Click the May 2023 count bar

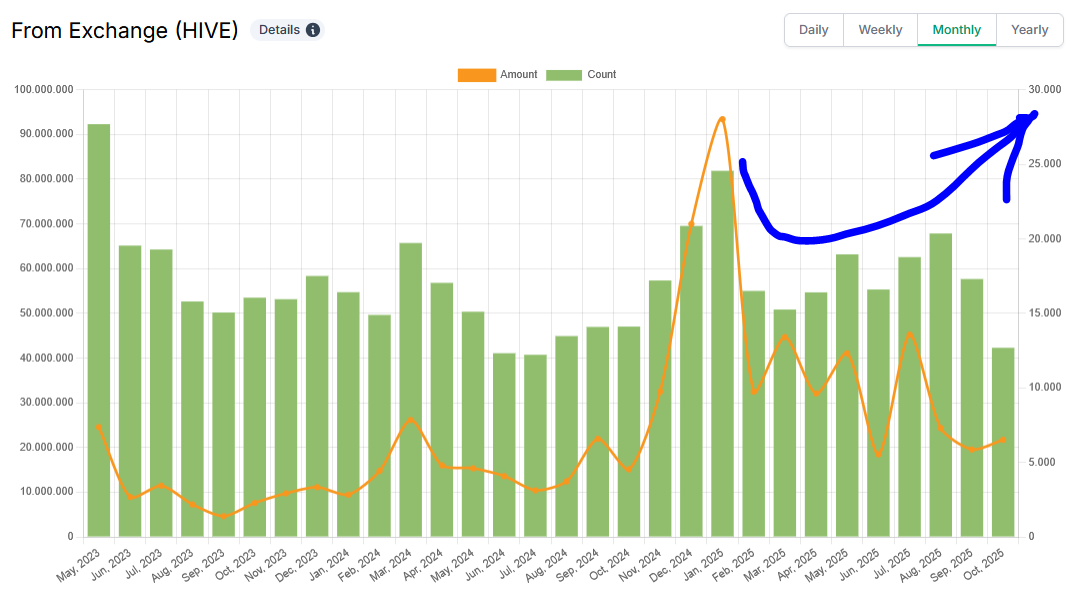point(99,330)
